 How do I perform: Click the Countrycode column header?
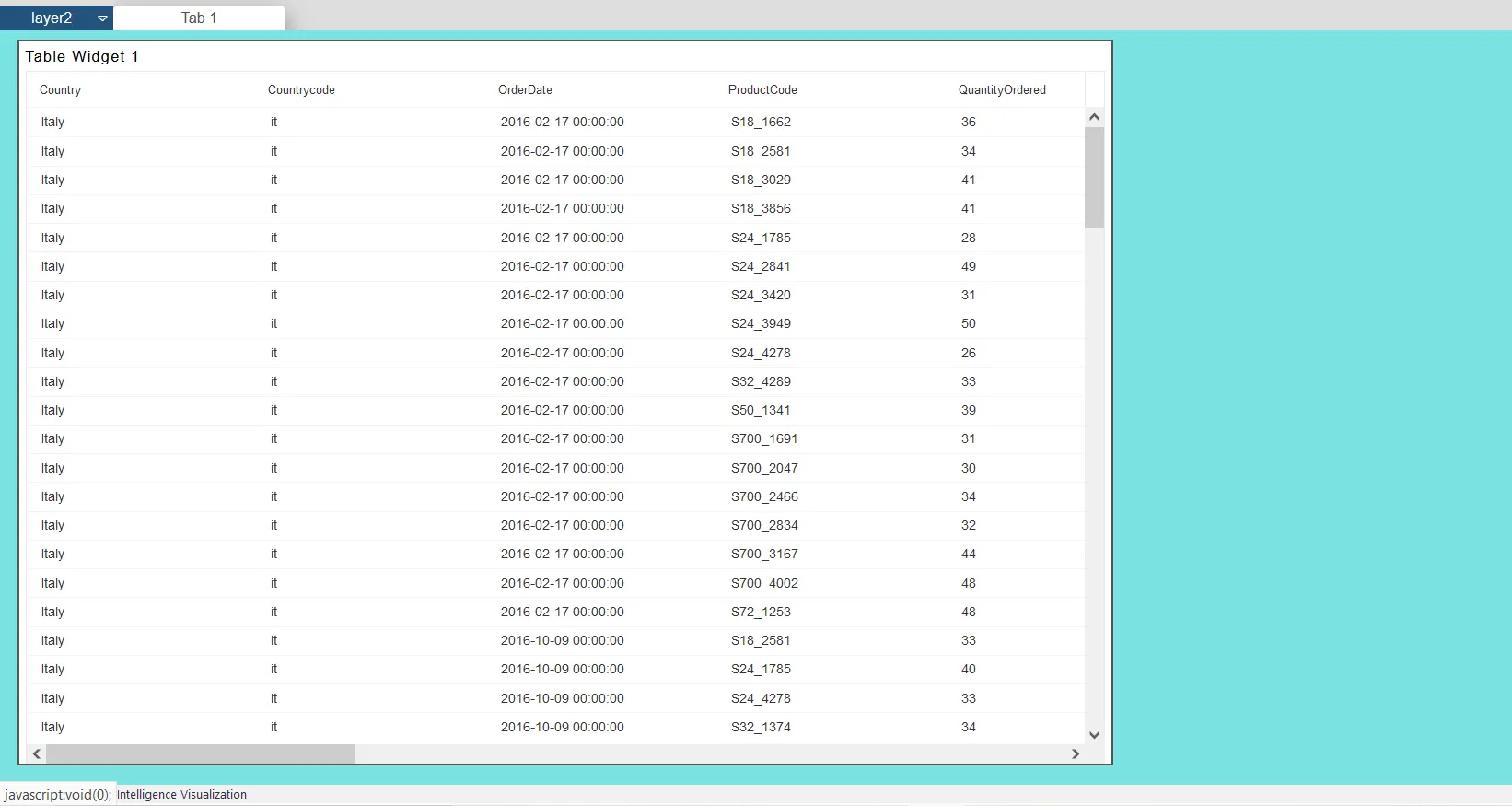point(301,90)
